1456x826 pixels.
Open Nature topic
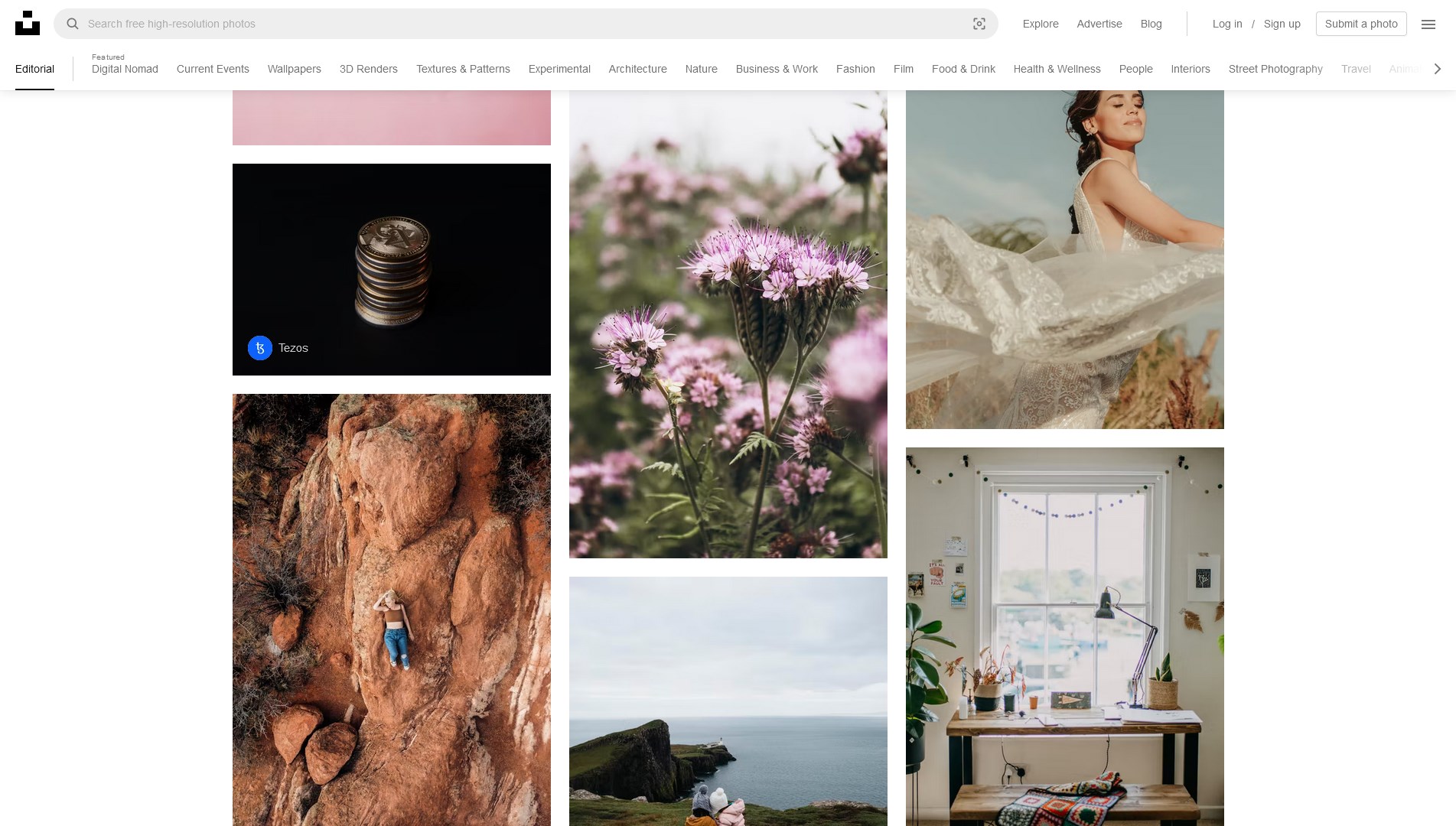[x=701, y=69]
